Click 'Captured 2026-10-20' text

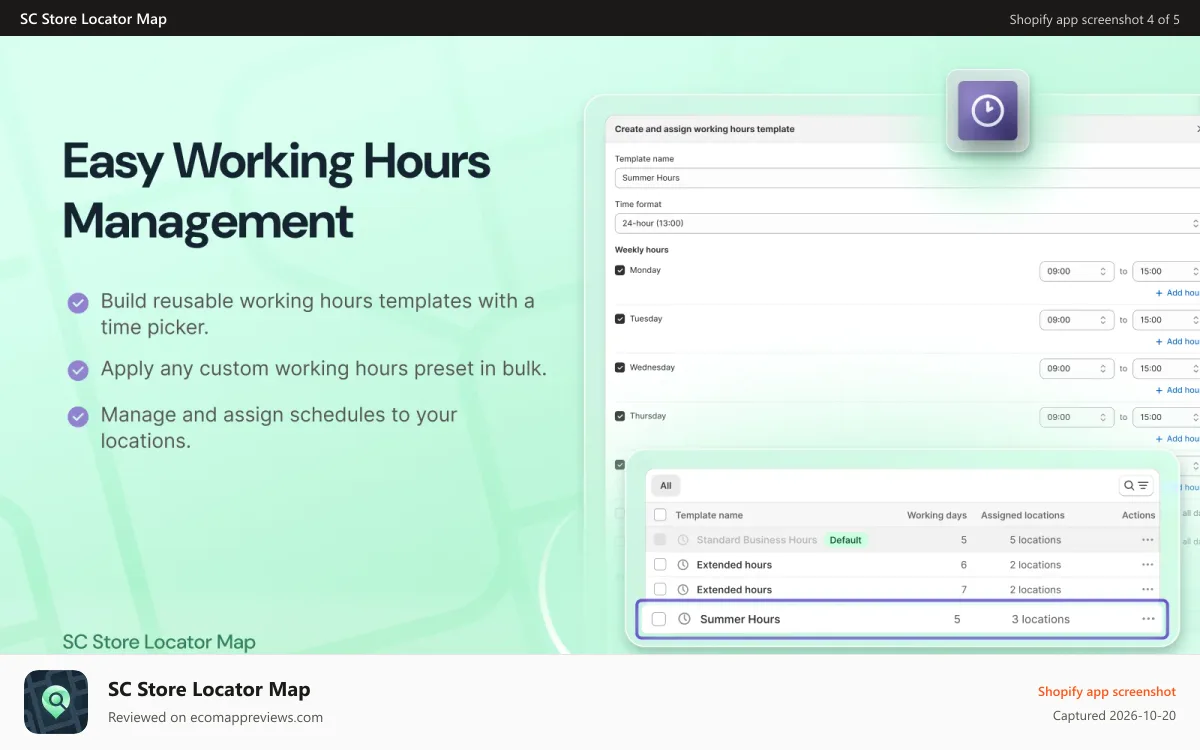(1114, 716)
